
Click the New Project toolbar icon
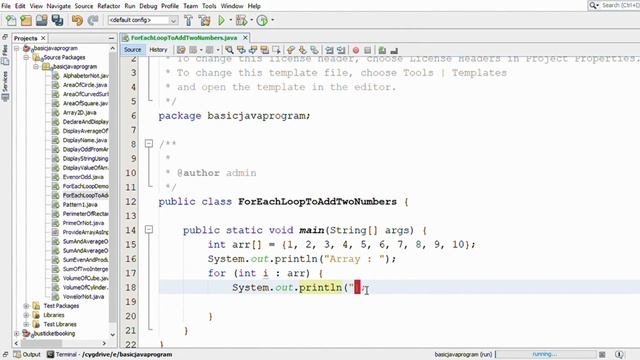point(26,20)
